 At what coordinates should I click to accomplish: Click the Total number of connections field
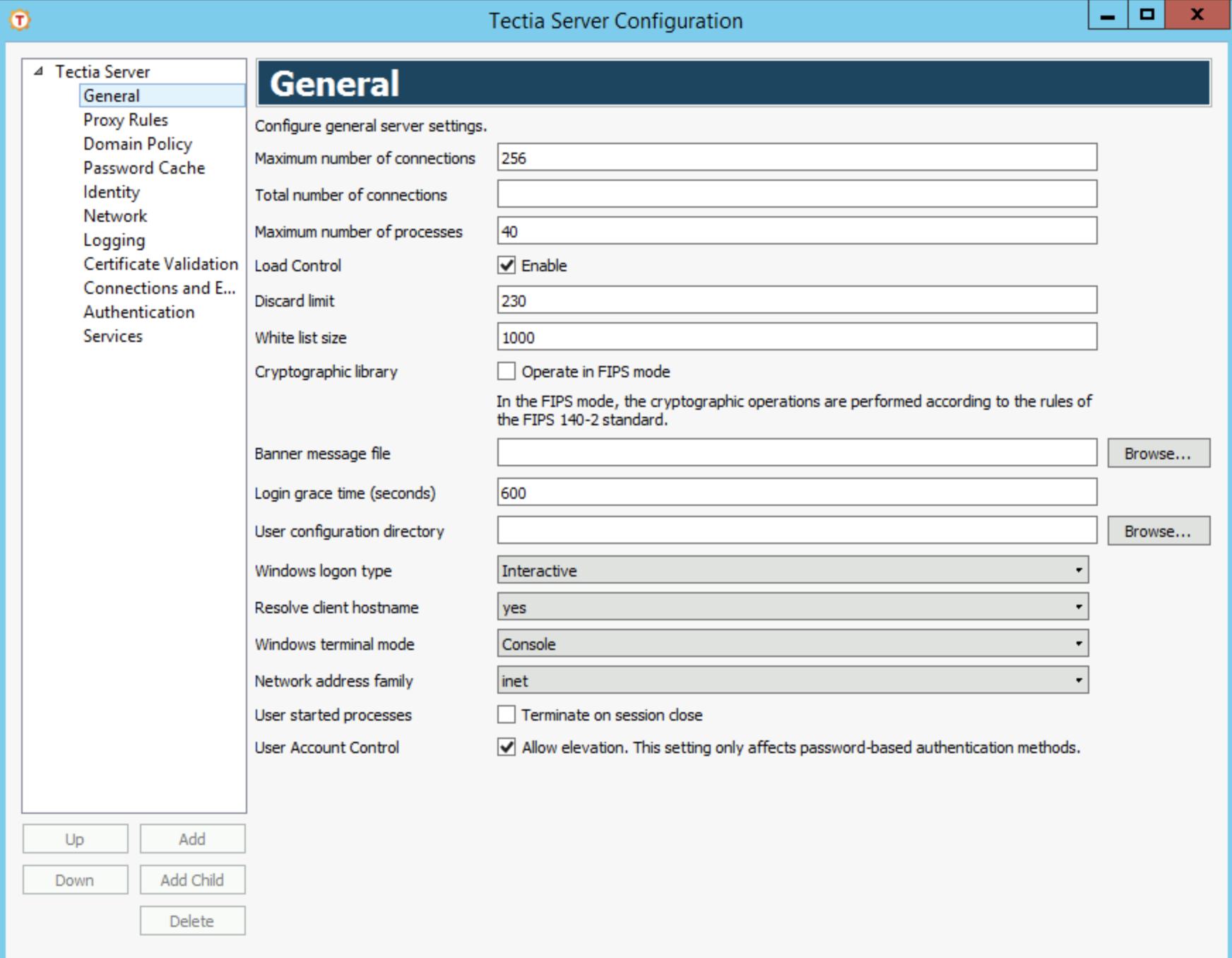797,194
